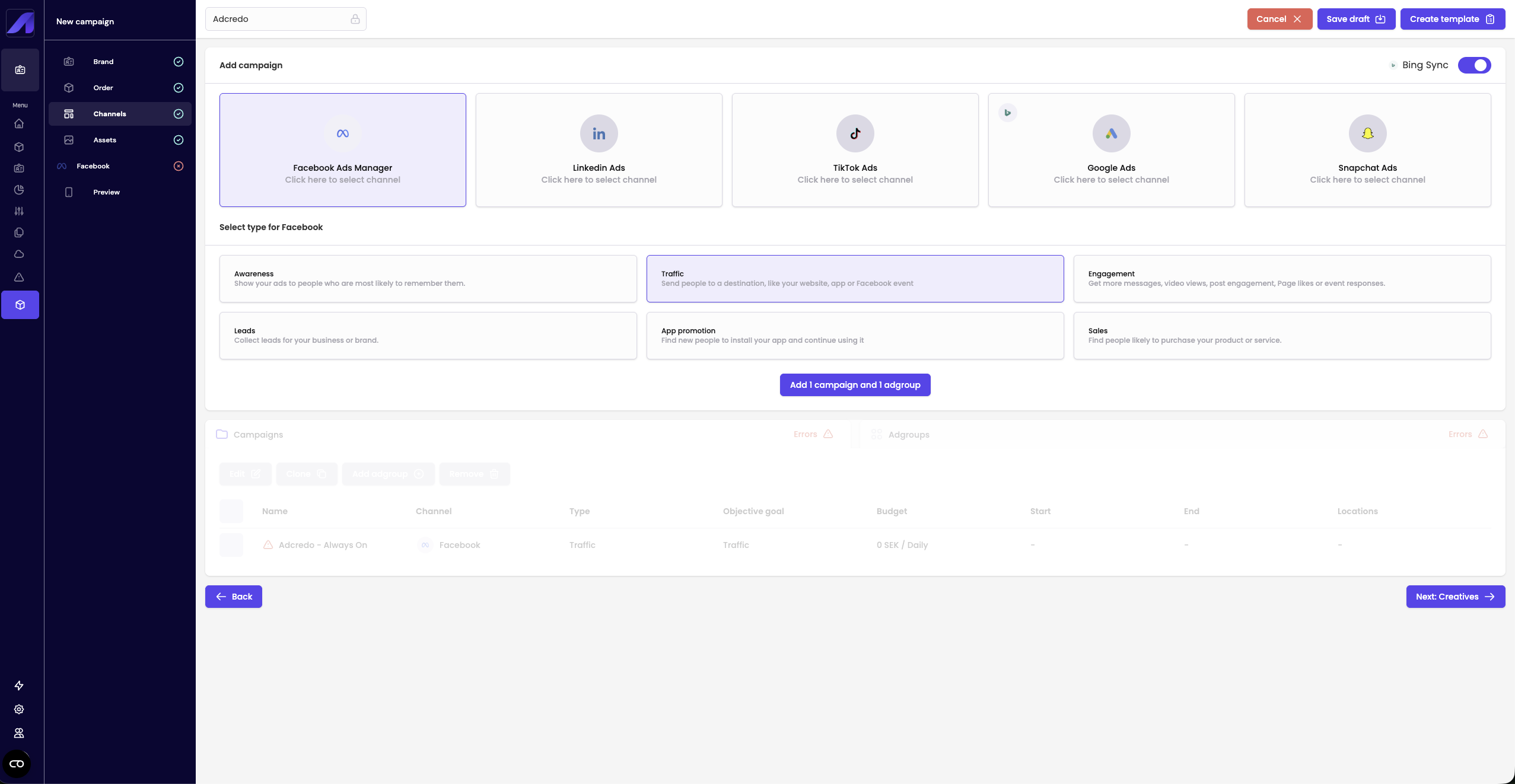Select the Engagement campaign type

coord(1282,279)
